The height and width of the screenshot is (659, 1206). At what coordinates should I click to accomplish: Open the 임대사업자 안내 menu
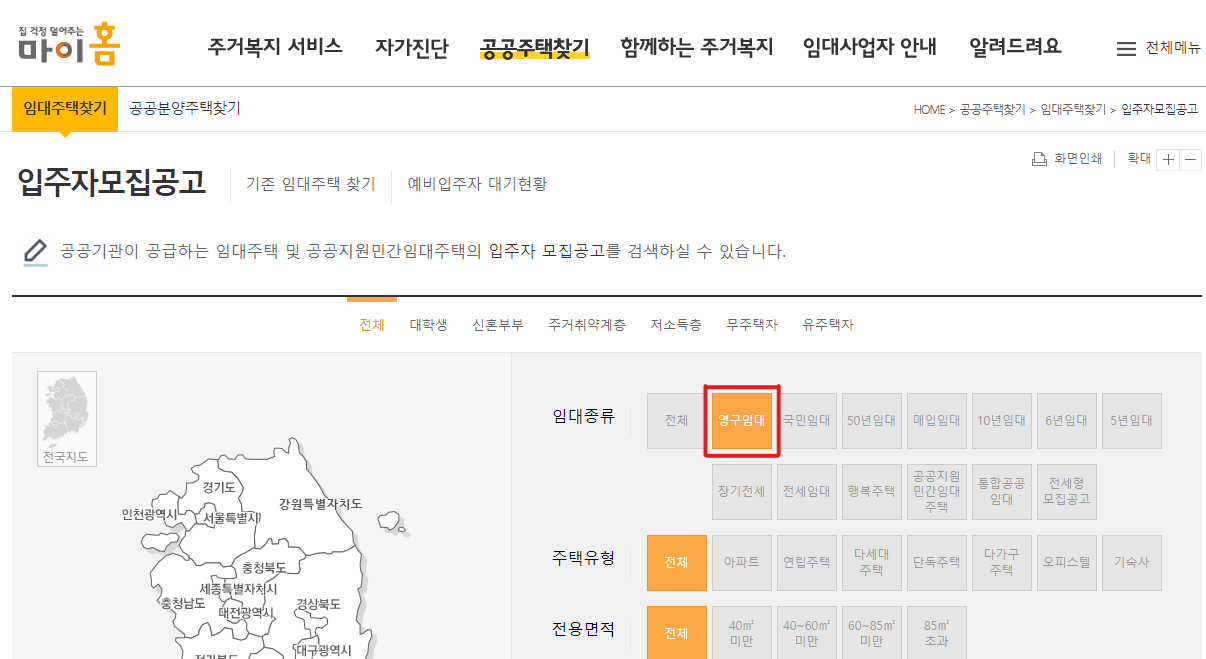tap(869, 45)
